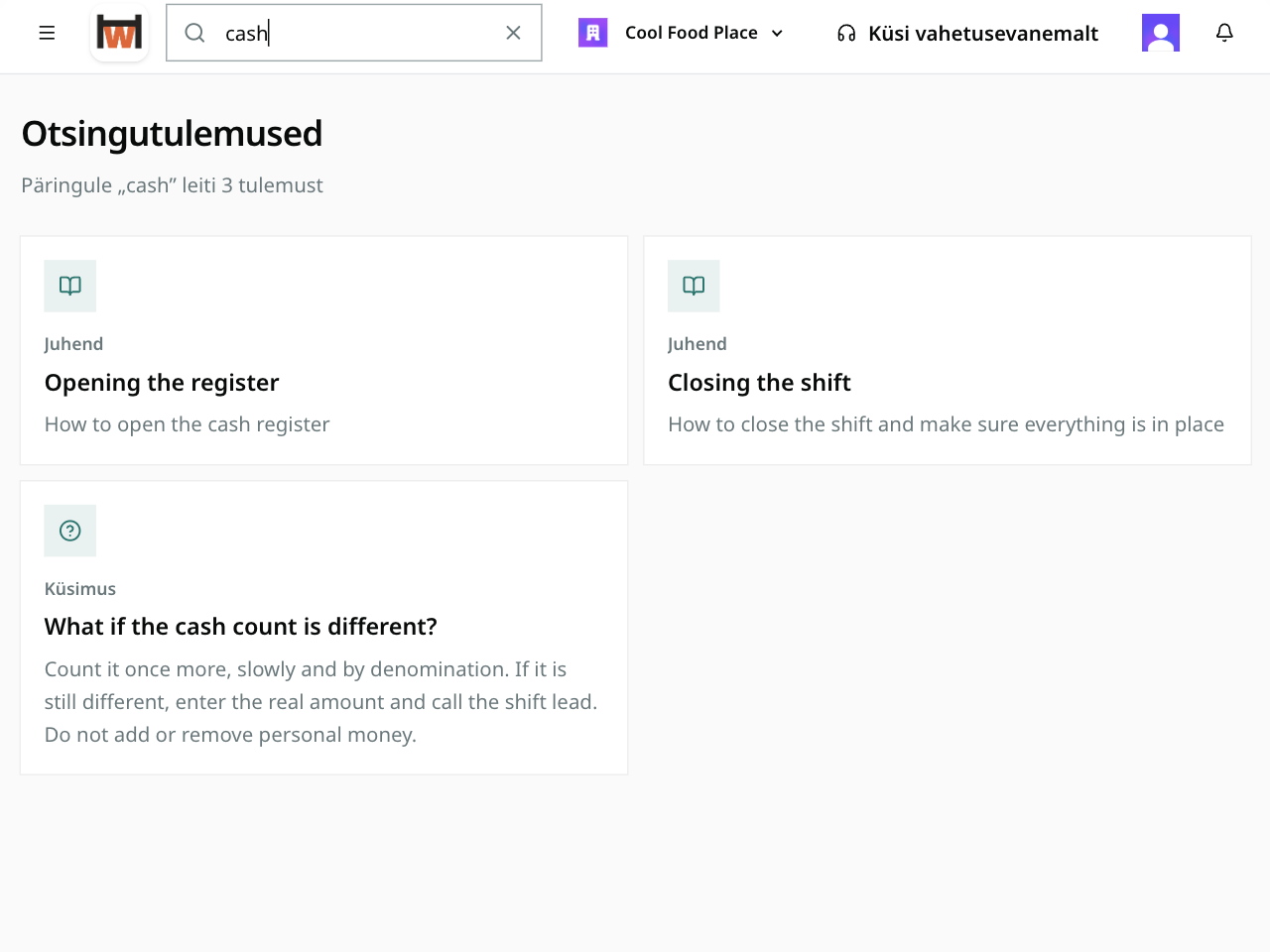Open What if the cash count is different?
This screenshot has width=1270, height=952.
click(241, 627)
